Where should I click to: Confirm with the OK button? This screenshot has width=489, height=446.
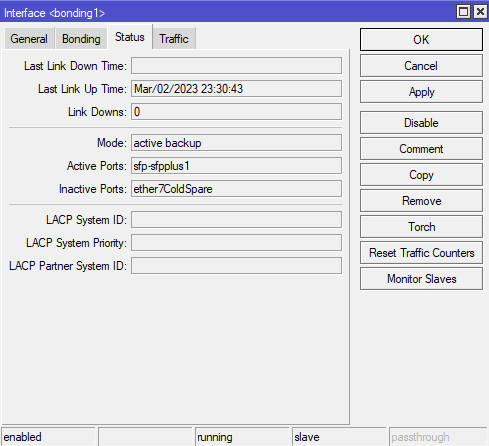(421, 40)
